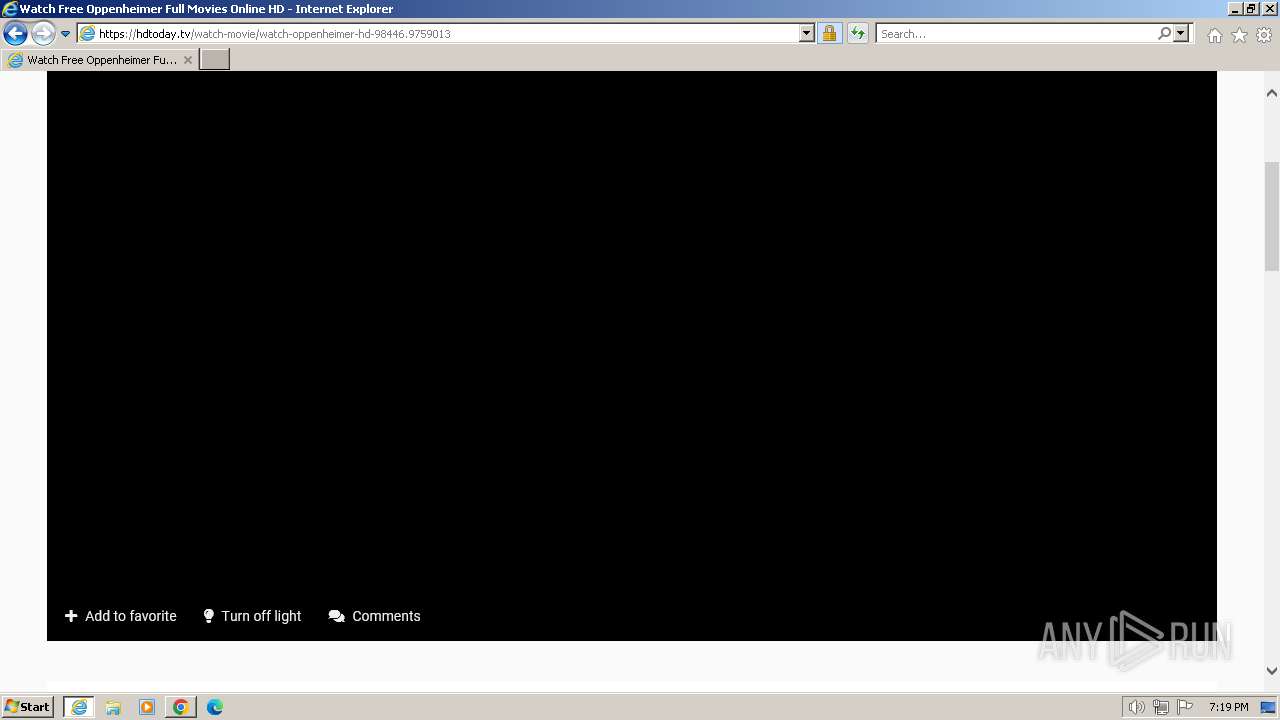This screenshot has width=1280, height=720.
Task: Open the Windows Start menu
Action: pyautogui.click(x=28, y=707)
